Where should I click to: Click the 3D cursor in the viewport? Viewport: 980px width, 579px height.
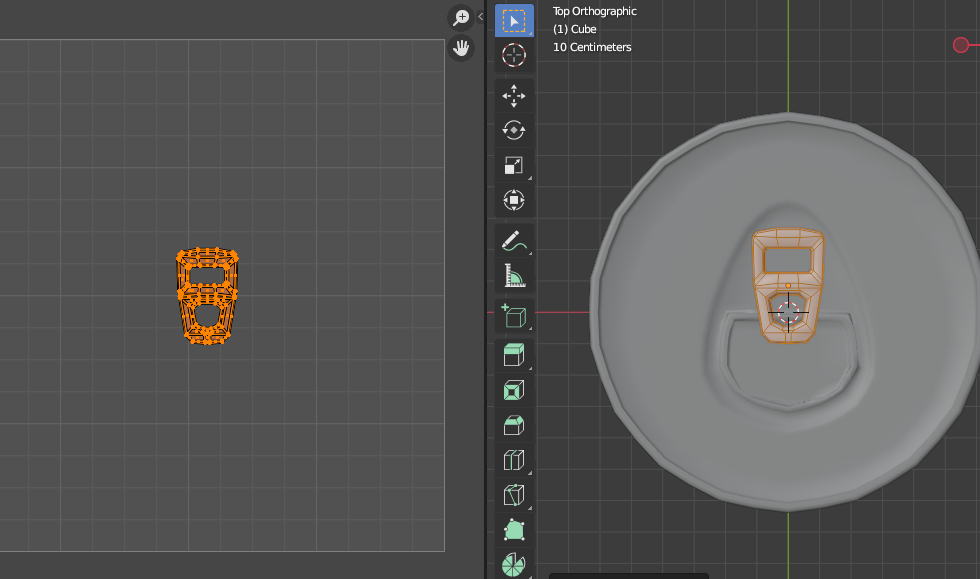click(x=788, y=311)
